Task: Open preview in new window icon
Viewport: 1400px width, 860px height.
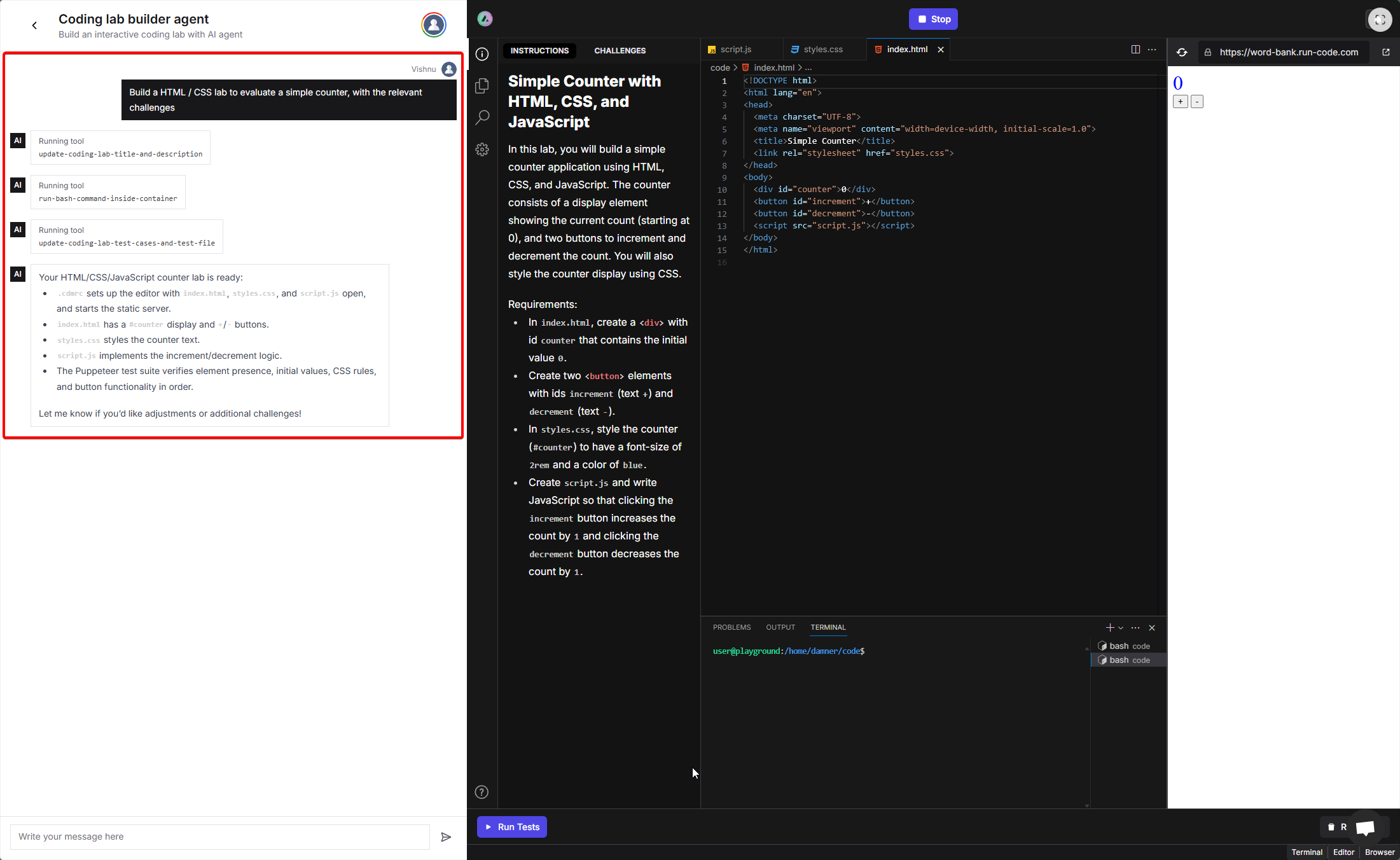Action: [1386, 52]
